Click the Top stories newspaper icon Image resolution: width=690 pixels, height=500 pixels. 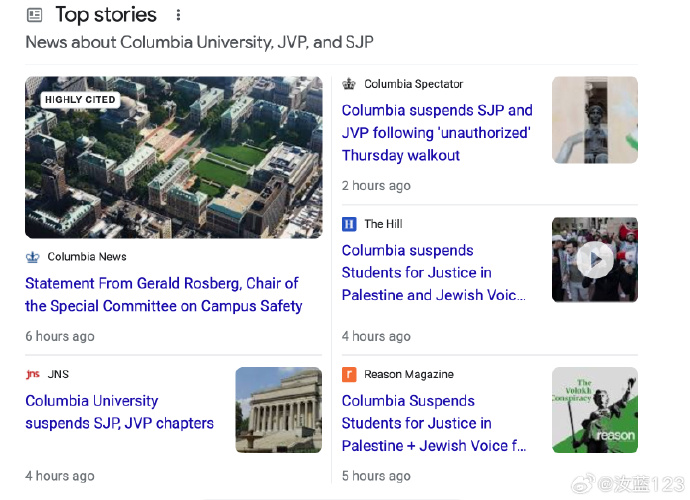(35, 15)
